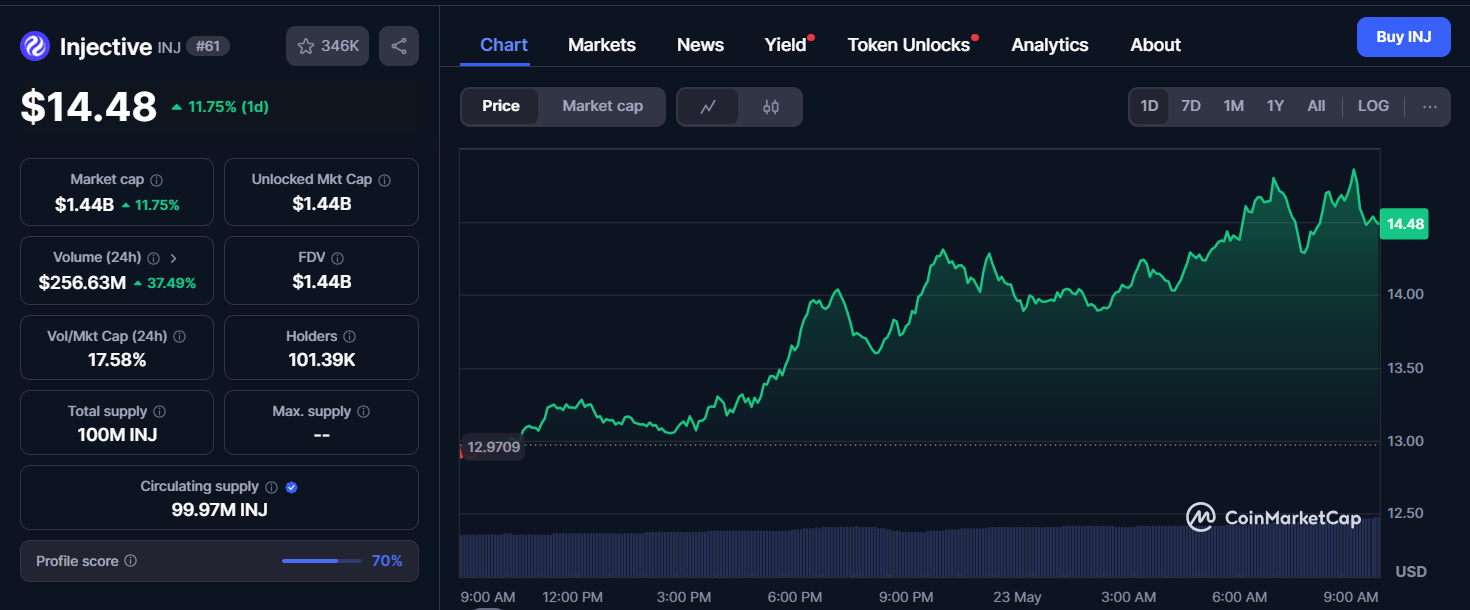Viewport: 1470px width, 610px height.
Task: Switch to Token Unlocks tab
Action: 908,45
